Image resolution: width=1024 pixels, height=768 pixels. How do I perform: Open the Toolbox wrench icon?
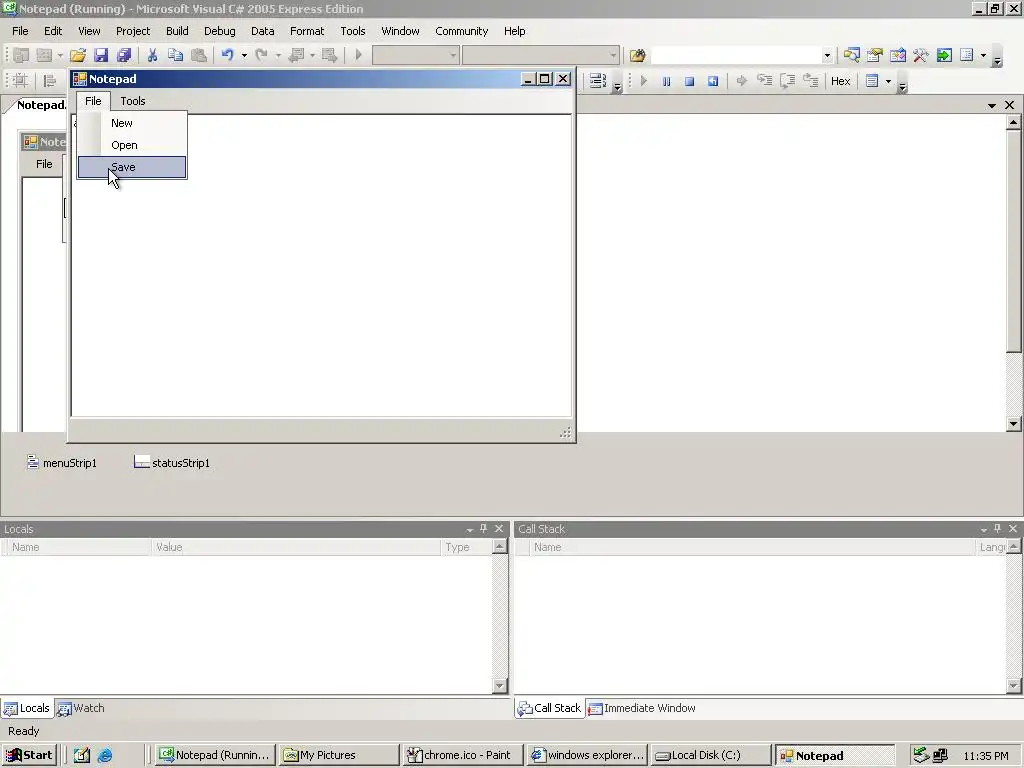coord(921,56)
